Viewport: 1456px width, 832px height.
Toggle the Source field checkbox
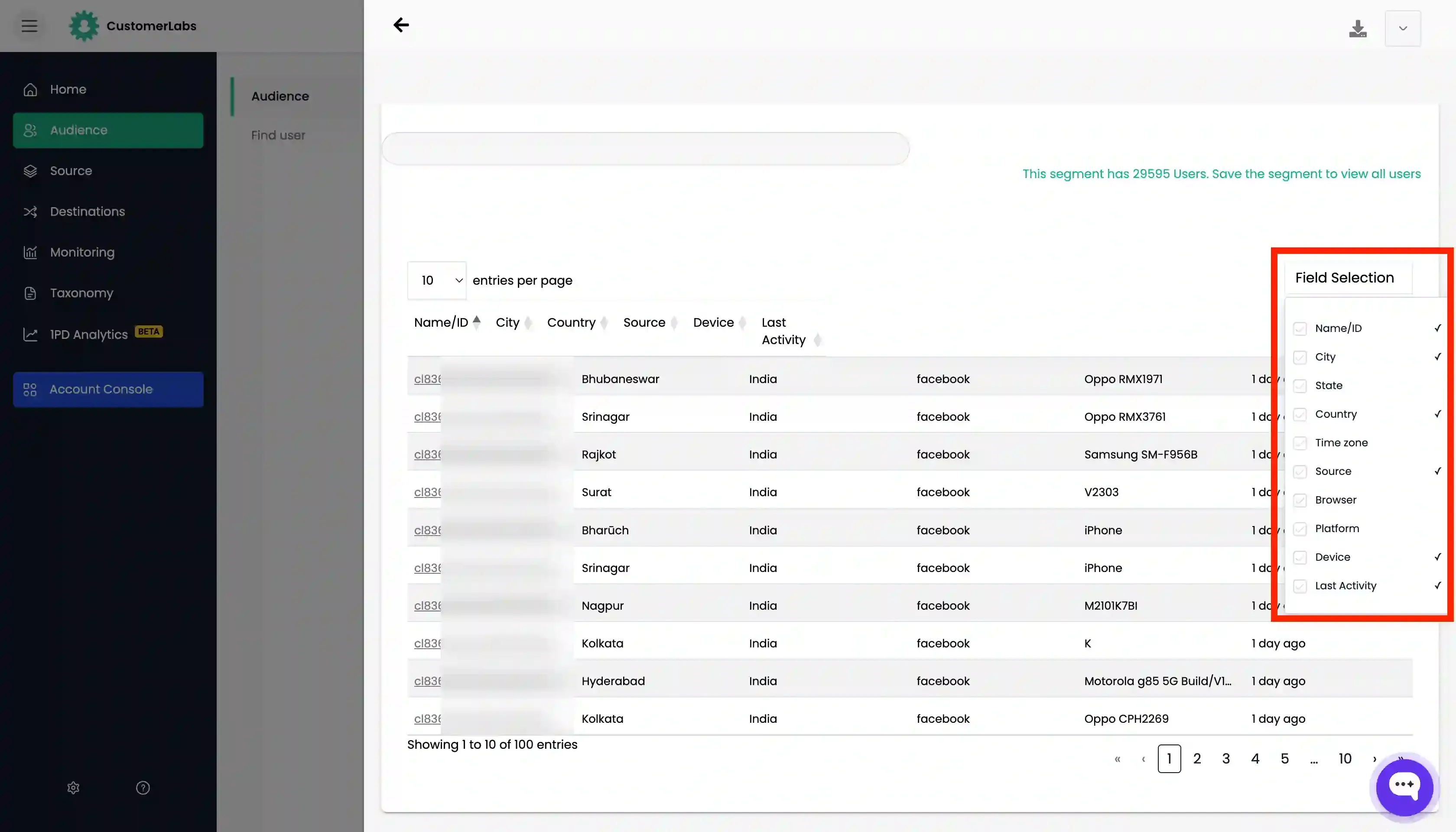pyautogui.click(x=1300, y=471)
